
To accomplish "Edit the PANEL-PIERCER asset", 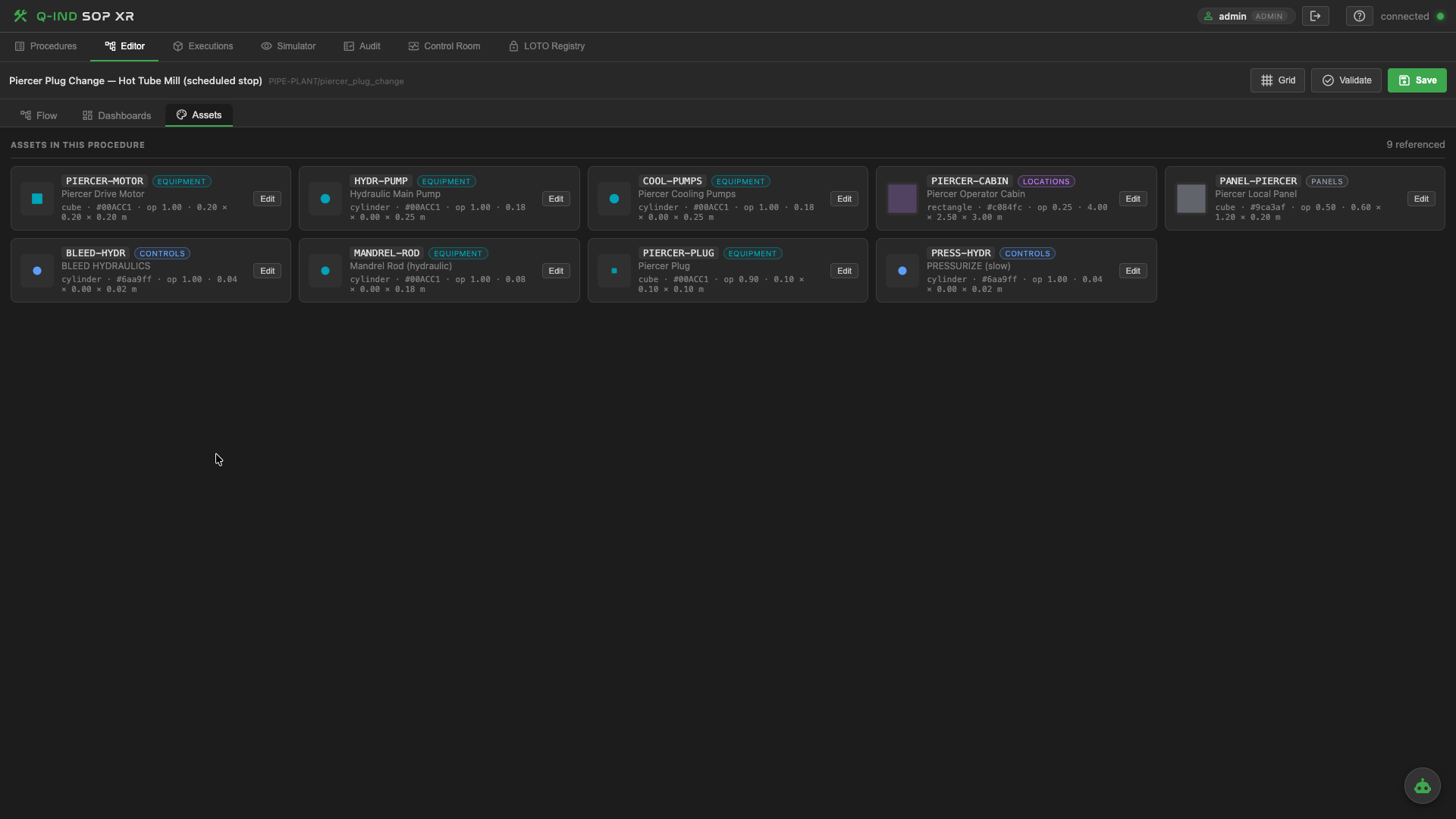I will [x=1421, y=199].
